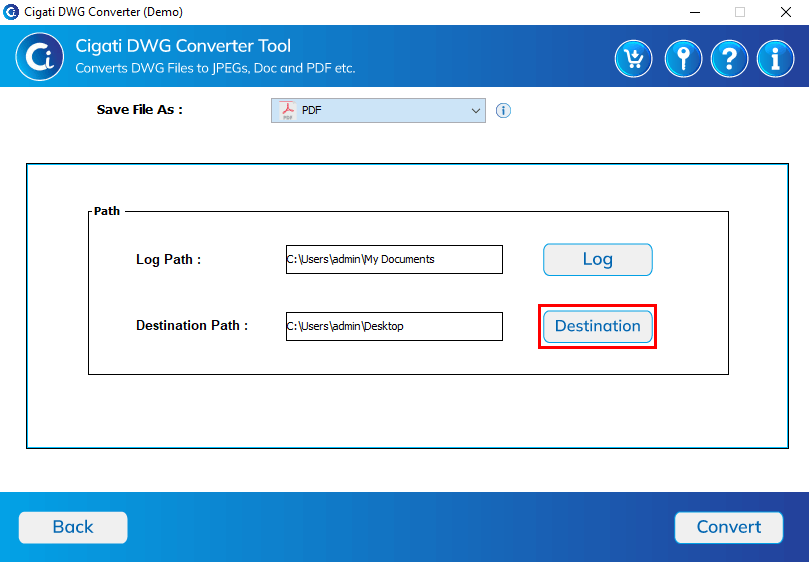Click the question mark help icon

pos(729,59)
